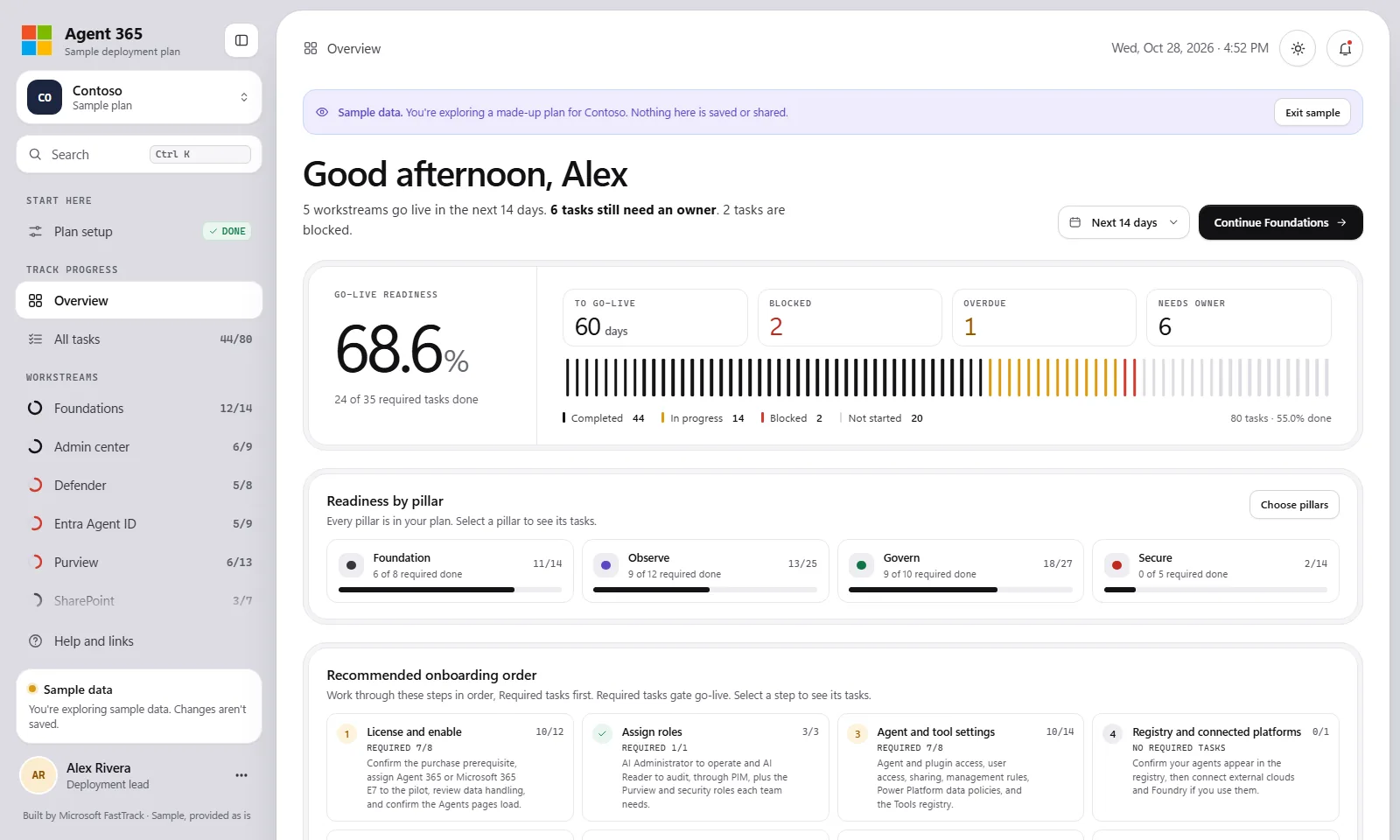Click the eye icon in sample data banner
The height and width of the screenshot is (840, 1400).
[x=322, y=112]
